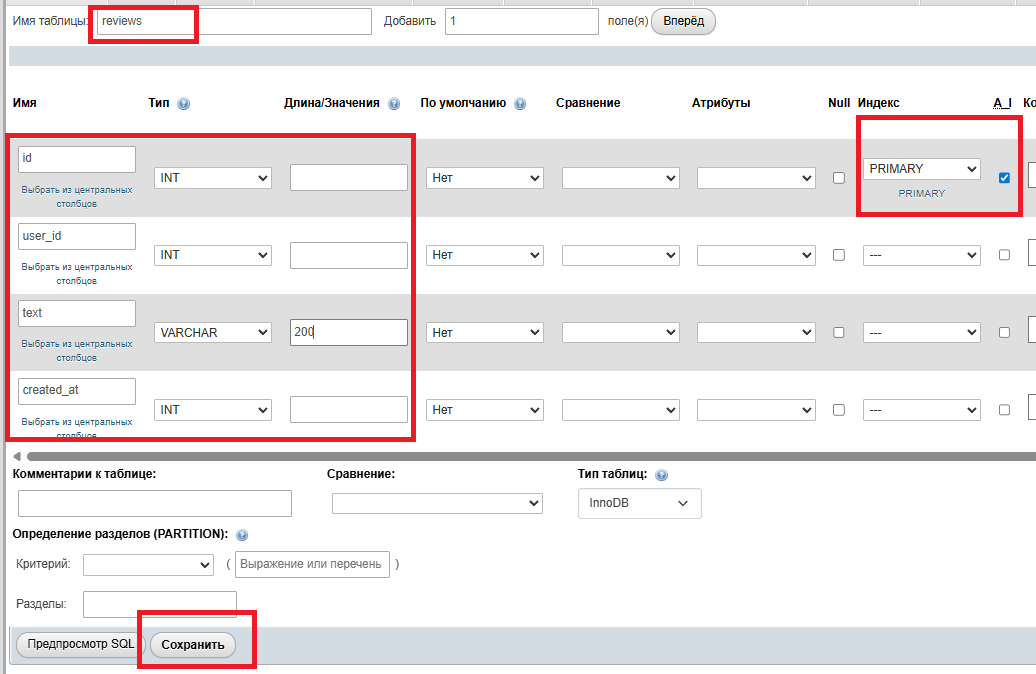This screenshot has width=1036, height=674.
Task: Open the Критерий partition dropdown
Action: tap(148, 565)
